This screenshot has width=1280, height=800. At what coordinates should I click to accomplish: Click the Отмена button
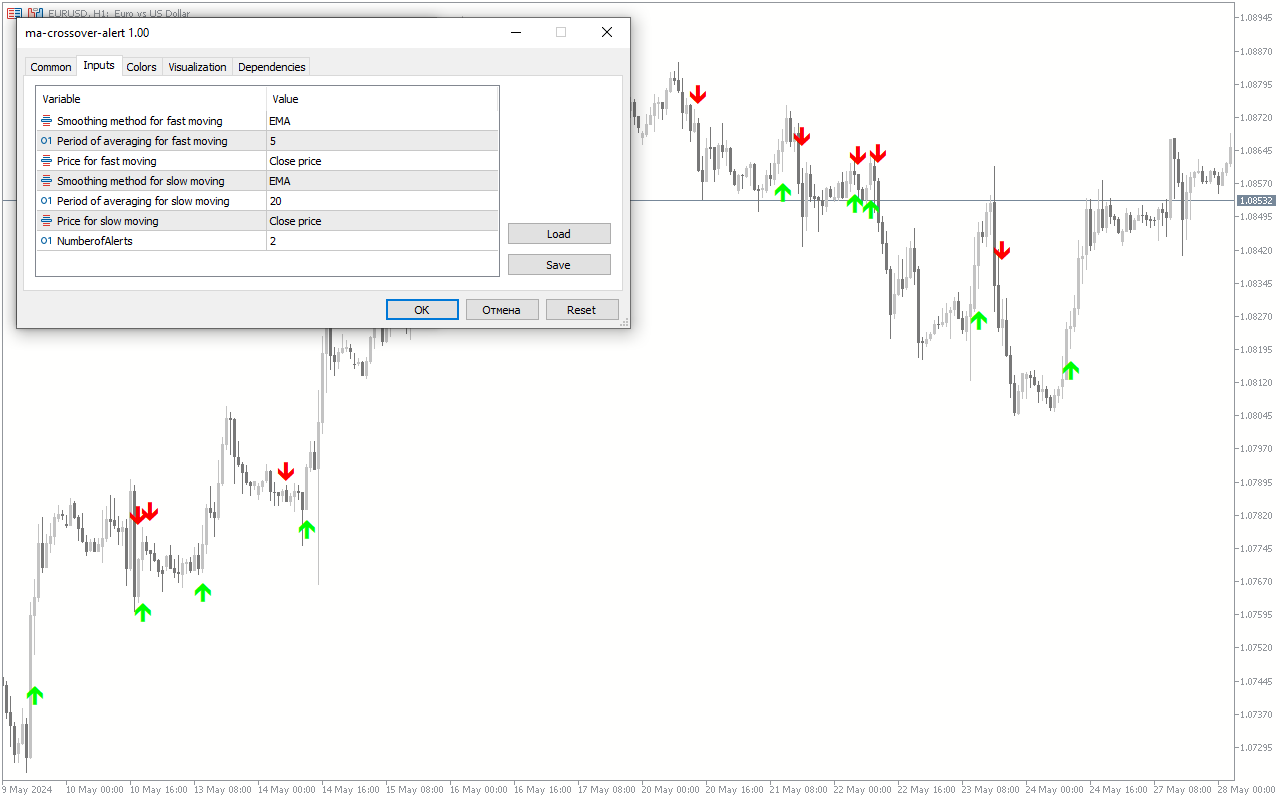pos(502,310)
